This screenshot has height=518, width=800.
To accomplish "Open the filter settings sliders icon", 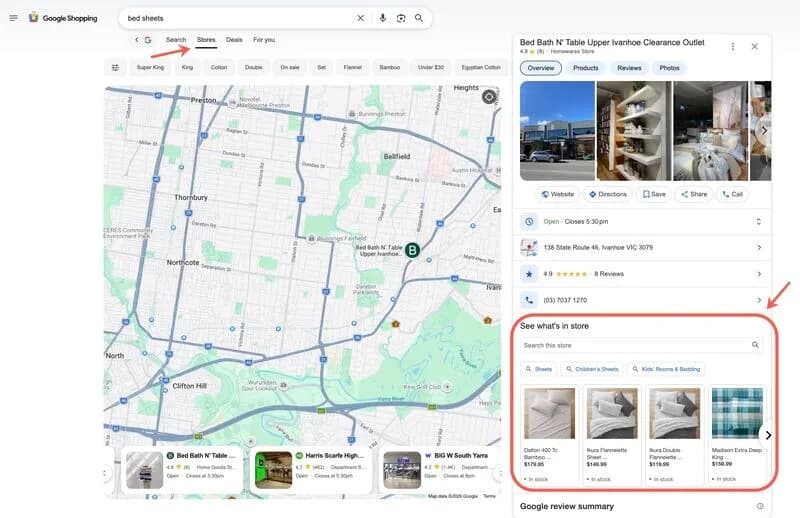I will (115, 67).
